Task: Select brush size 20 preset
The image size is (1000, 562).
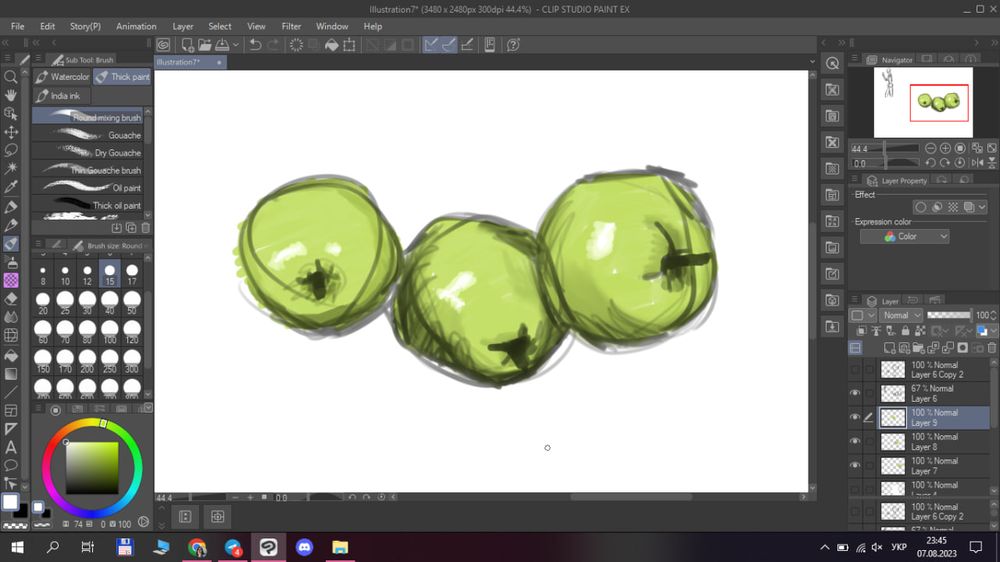Action: 43,302
